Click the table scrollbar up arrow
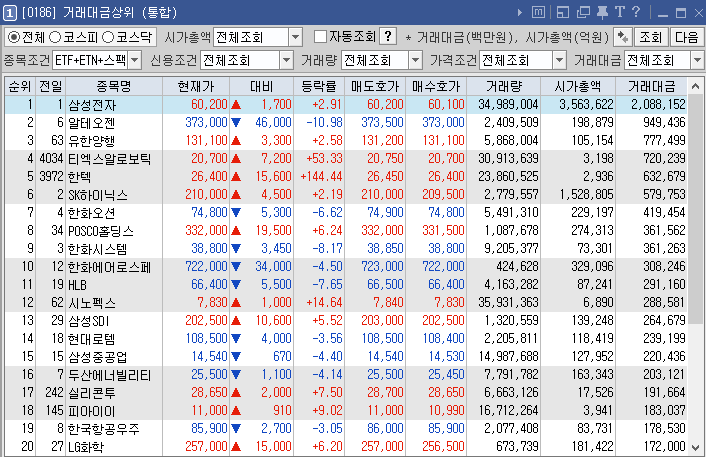706x457 pixels. (696, 86)
